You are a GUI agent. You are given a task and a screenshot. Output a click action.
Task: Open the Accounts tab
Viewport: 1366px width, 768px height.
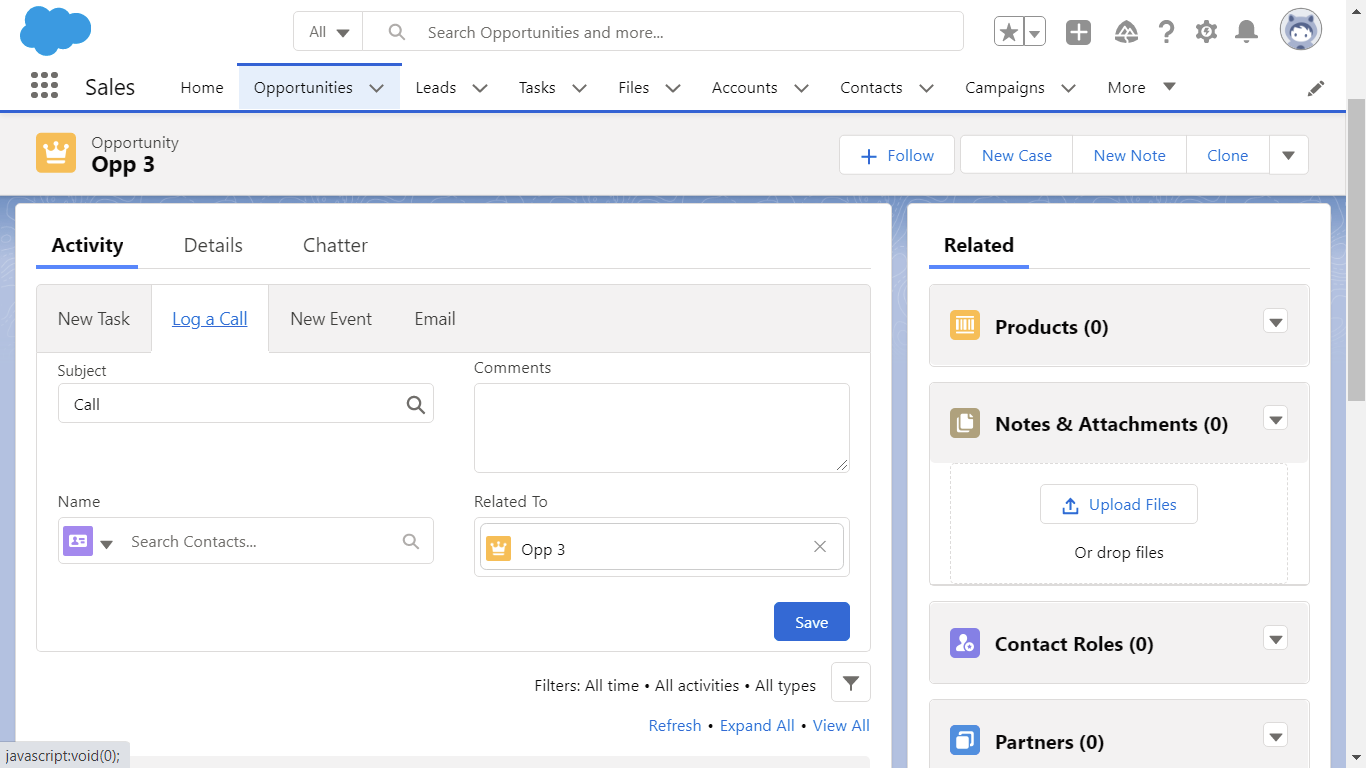745,87
